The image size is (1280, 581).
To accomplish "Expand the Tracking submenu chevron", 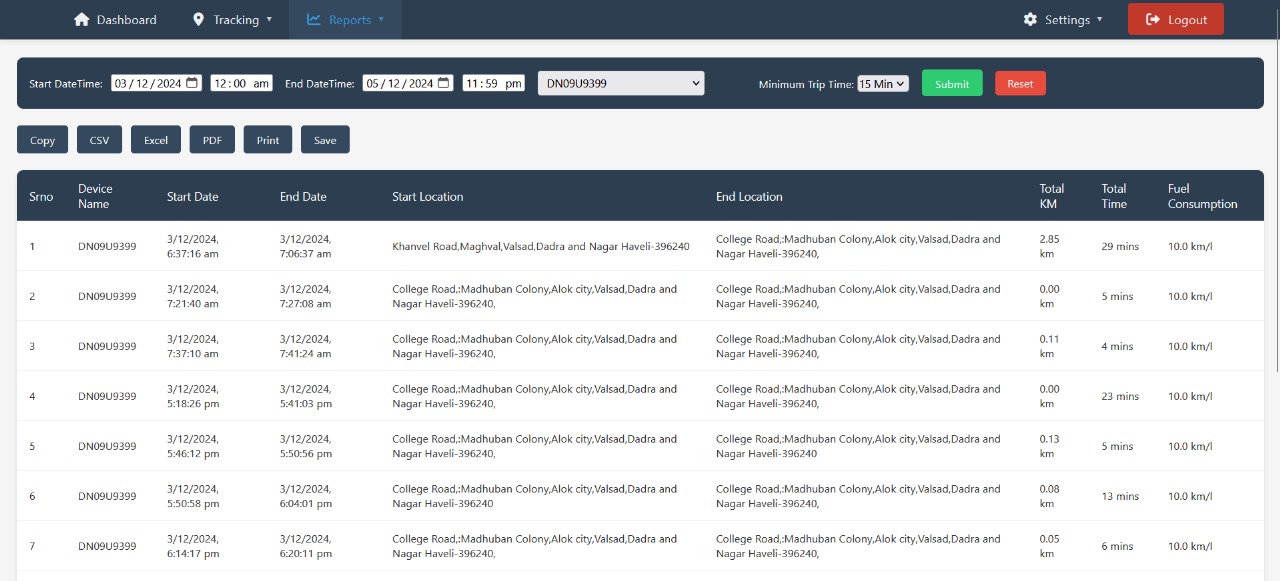I will 267,19.
